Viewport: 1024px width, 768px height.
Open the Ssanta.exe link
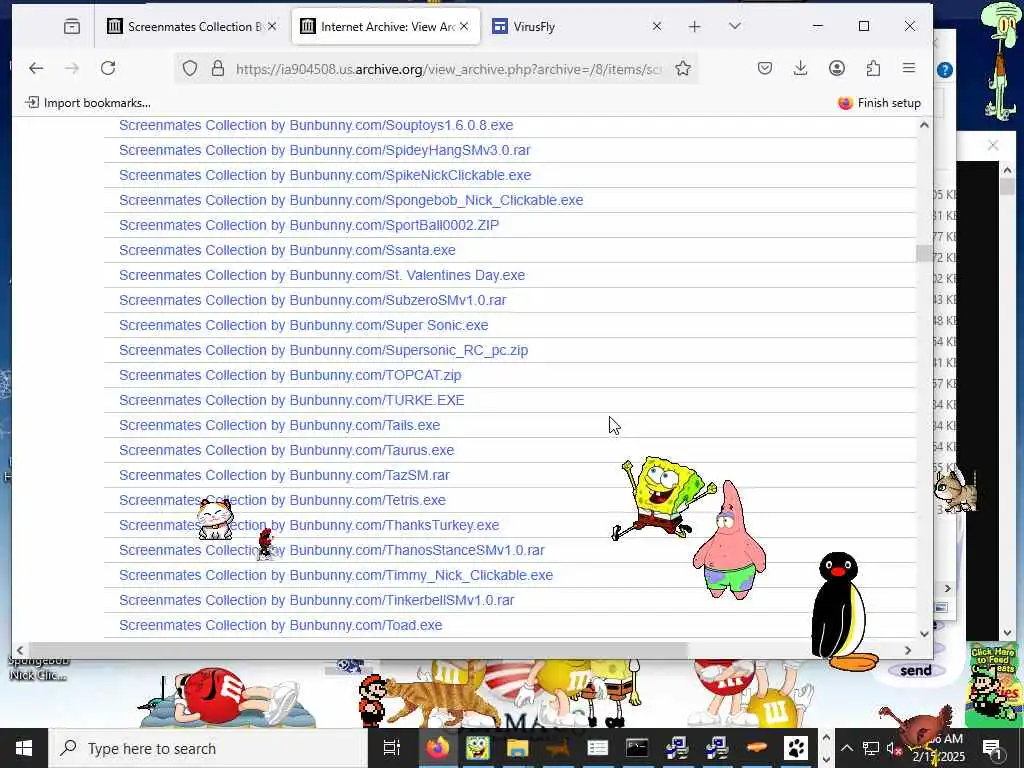pyautogui.click(x=287, y=250)
